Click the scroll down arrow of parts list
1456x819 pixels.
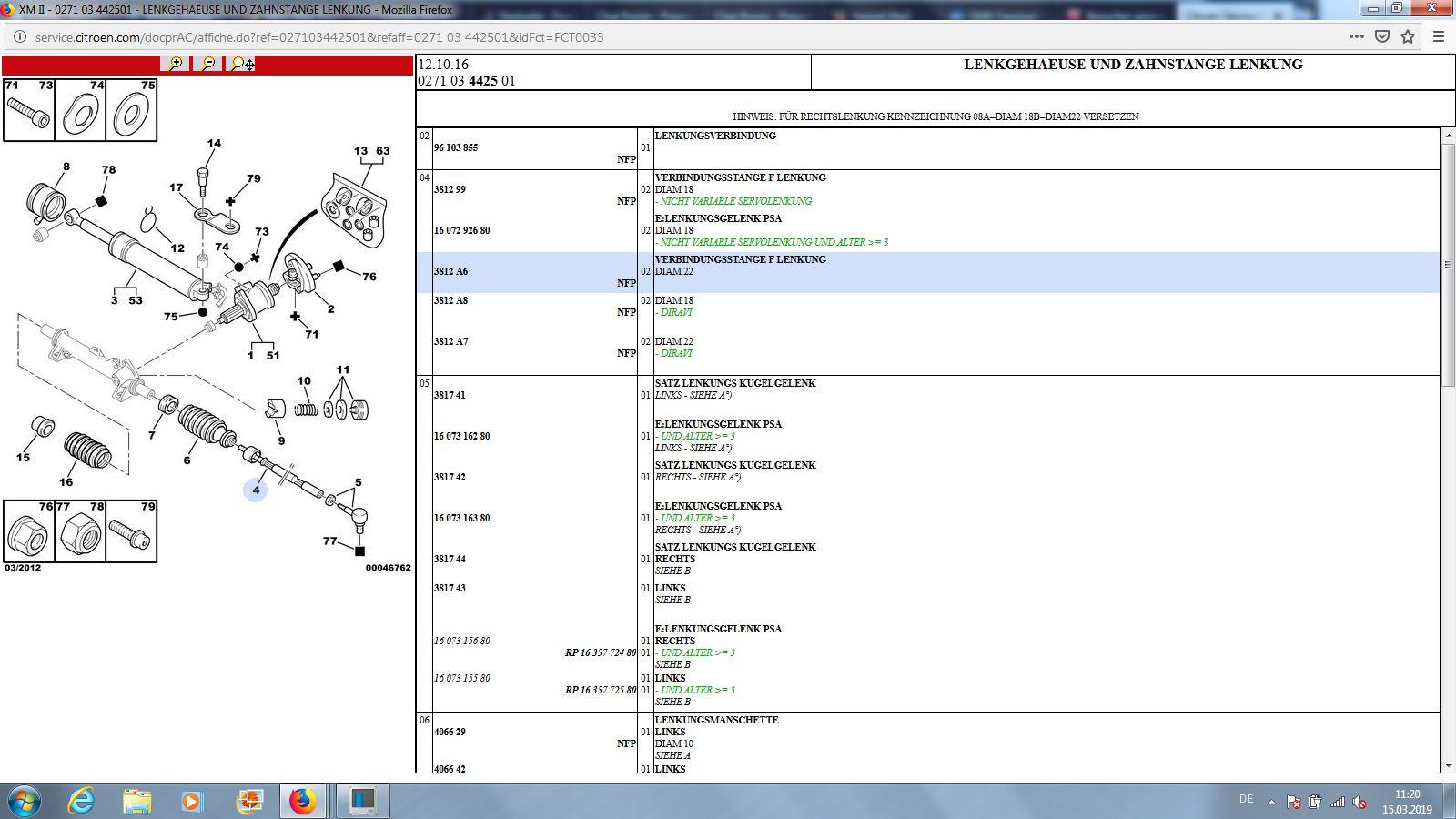point(1448,766)
